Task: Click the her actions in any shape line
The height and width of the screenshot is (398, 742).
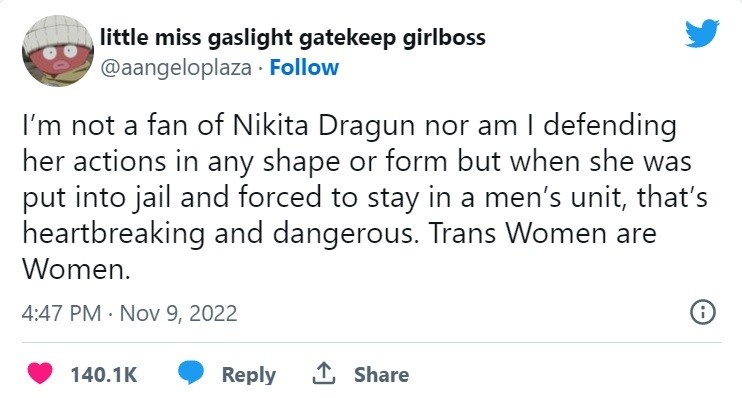Action: coord(181,162)
